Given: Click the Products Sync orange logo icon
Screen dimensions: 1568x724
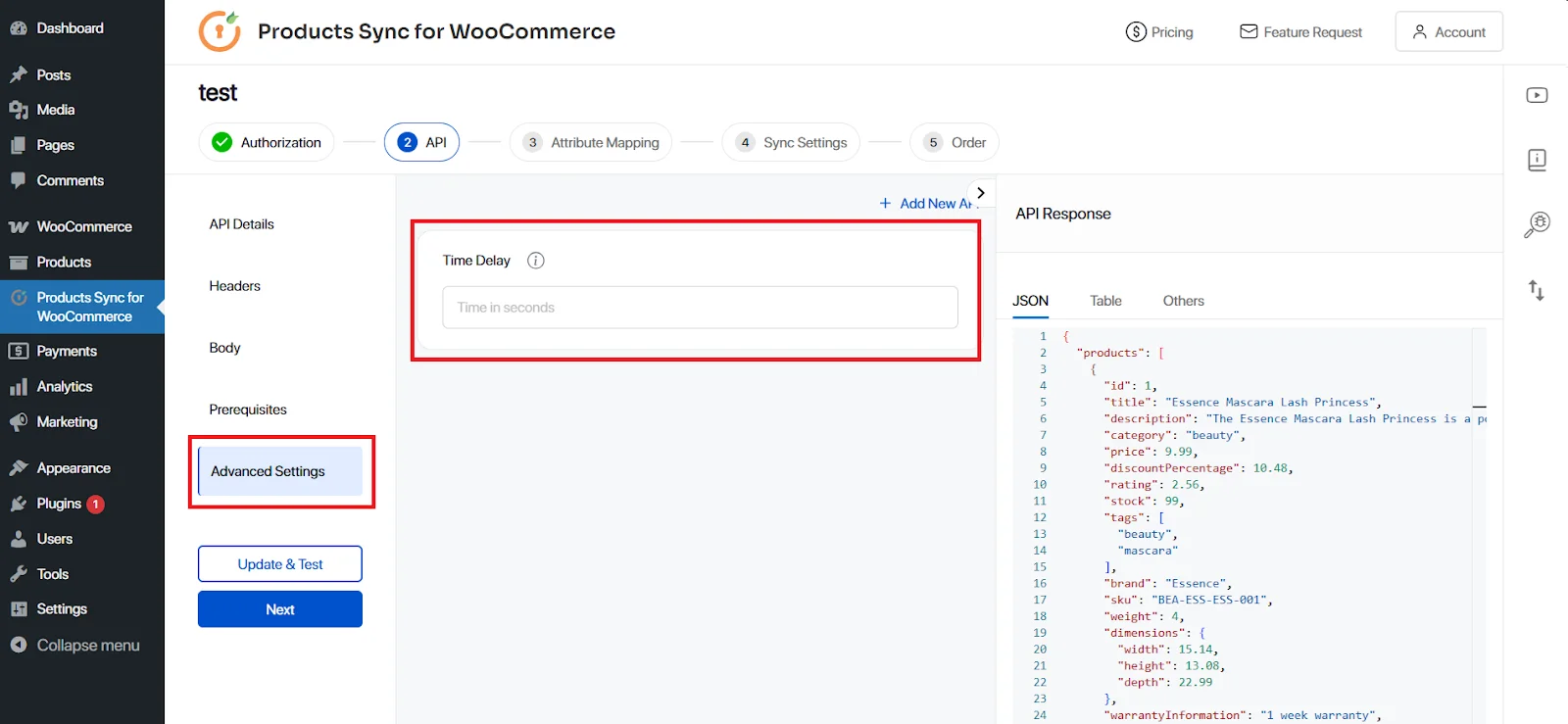Looking at the screenshot, I should [220, 31].
